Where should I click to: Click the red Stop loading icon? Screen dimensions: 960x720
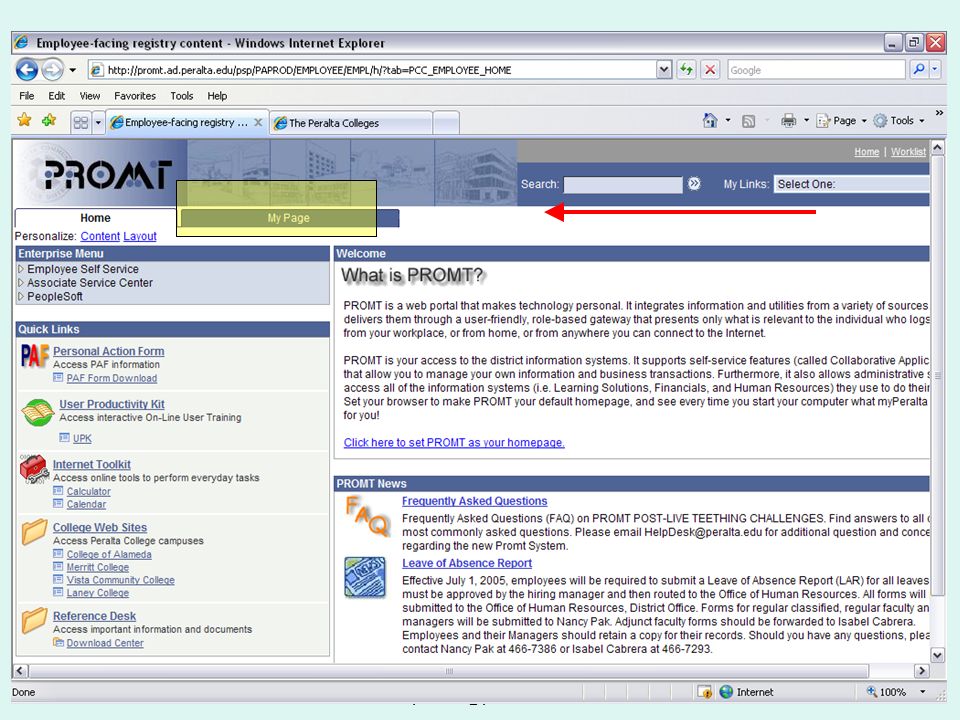[x=710, y=70]
